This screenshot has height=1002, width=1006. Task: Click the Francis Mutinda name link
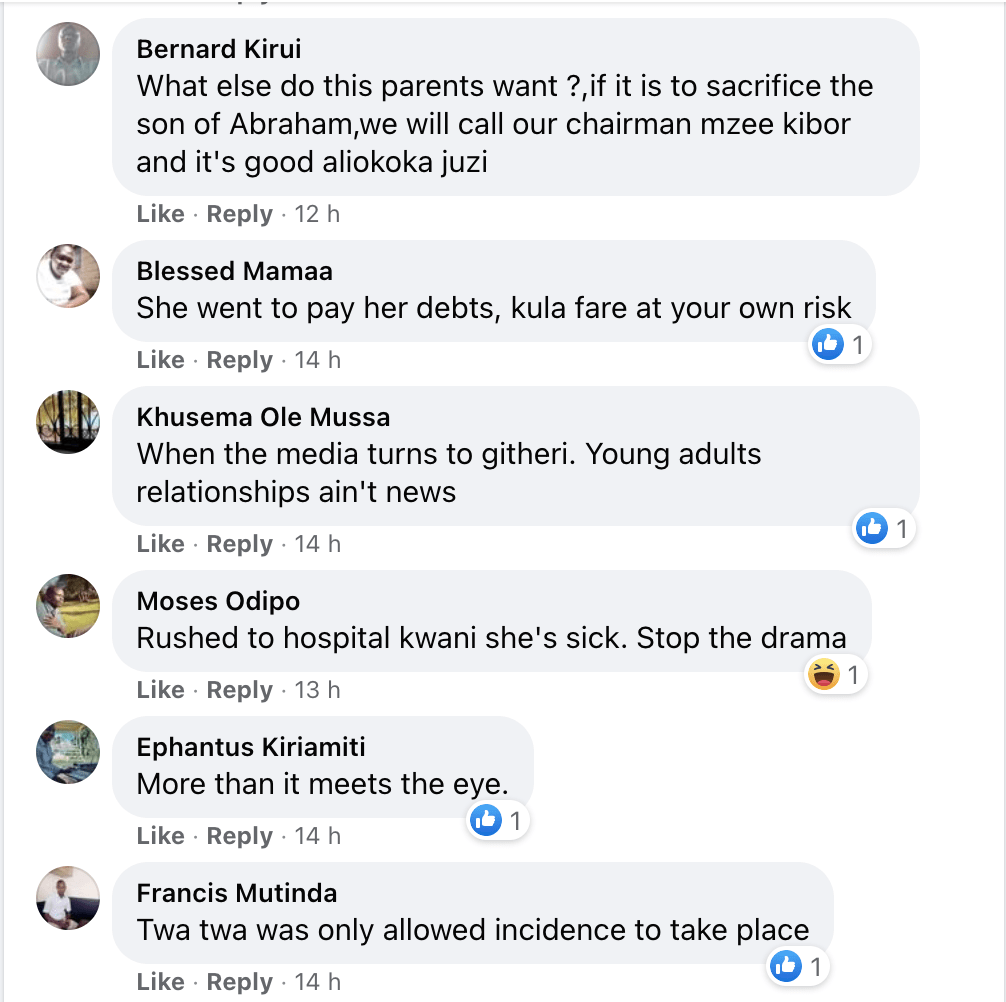[x=237, y=893]
